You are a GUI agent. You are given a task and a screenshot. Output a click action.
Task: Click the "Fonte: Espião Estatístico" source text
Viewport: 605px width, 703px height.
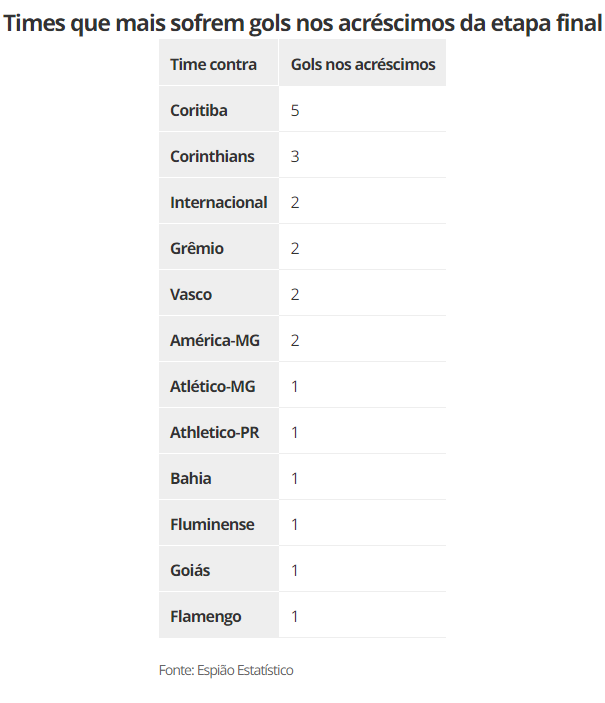(226, 670)
